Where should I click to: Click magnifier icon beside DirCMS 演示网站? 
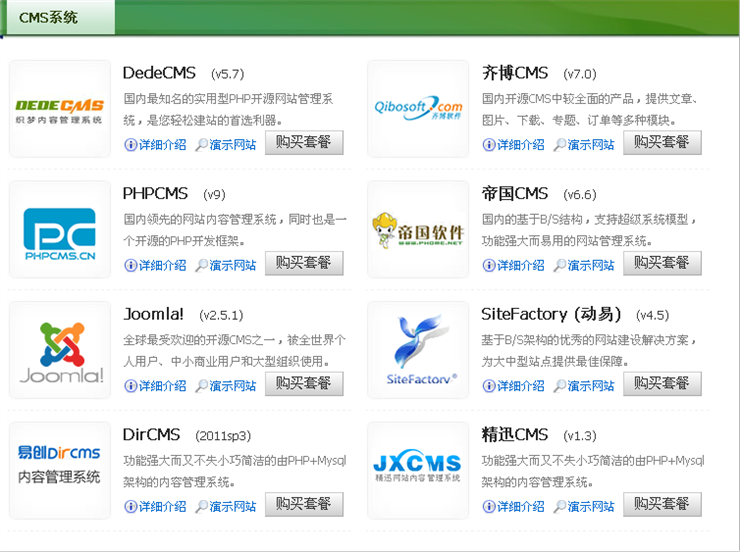(x=202, y=507)
